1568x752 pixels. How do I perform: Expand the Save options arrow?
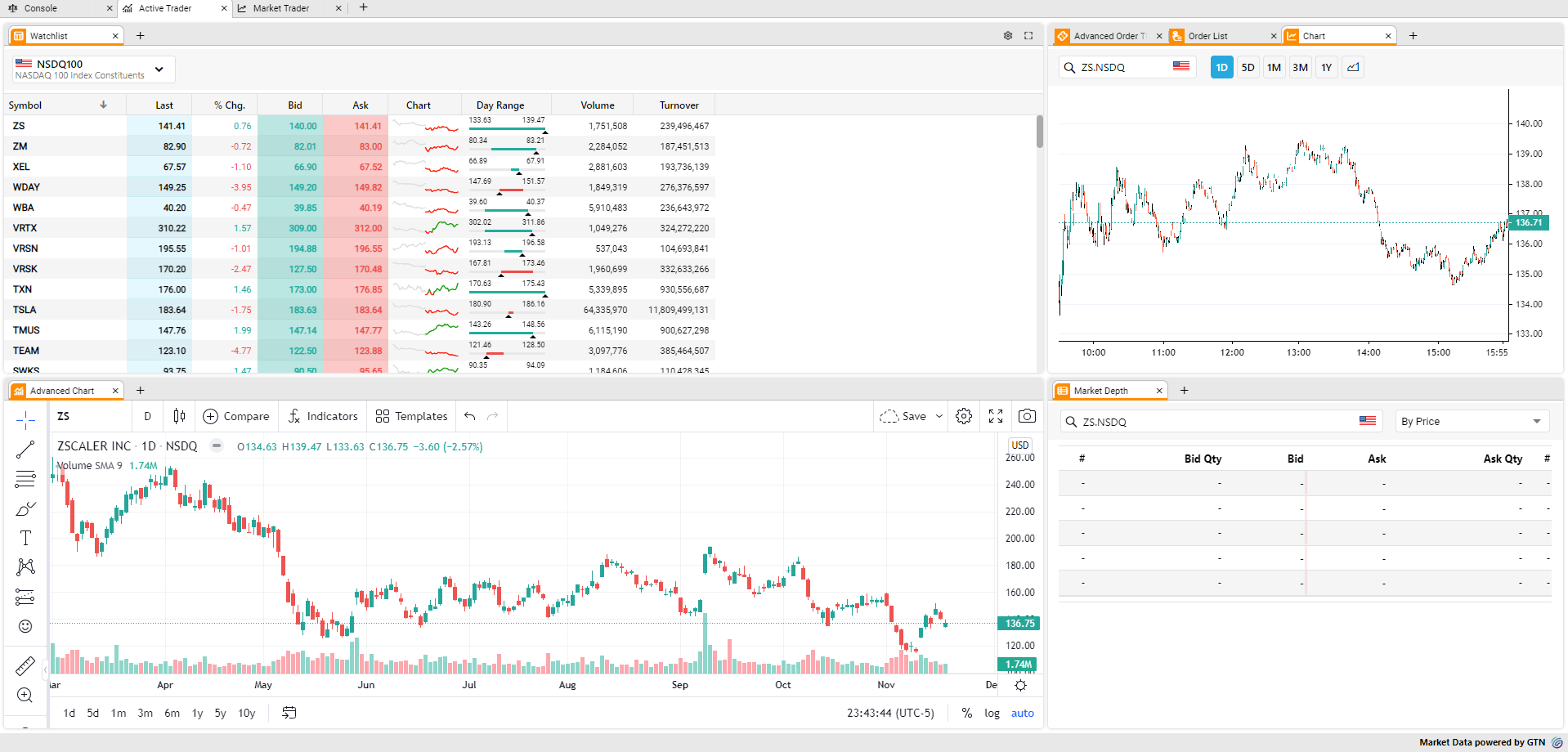(x=939, y=416)
